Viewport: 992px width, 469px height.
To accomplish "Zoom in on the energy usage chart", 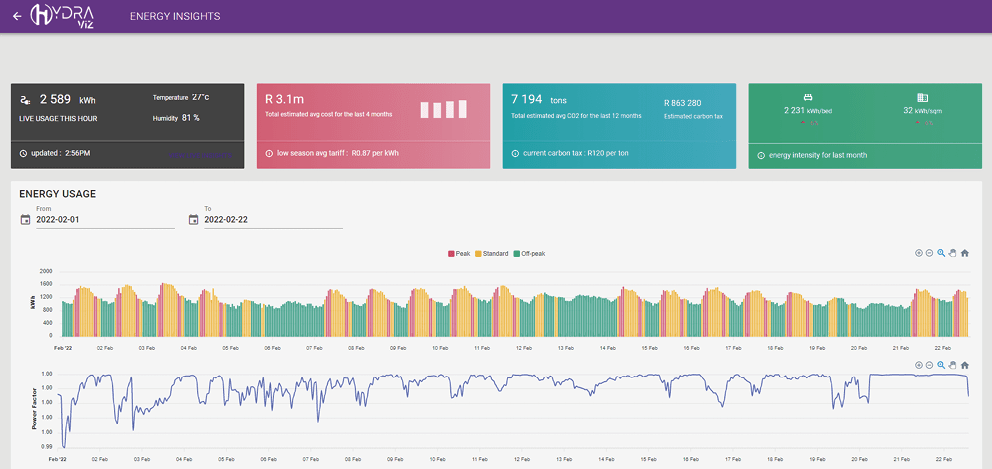I will pyautogui.click(x=918, y=253).
